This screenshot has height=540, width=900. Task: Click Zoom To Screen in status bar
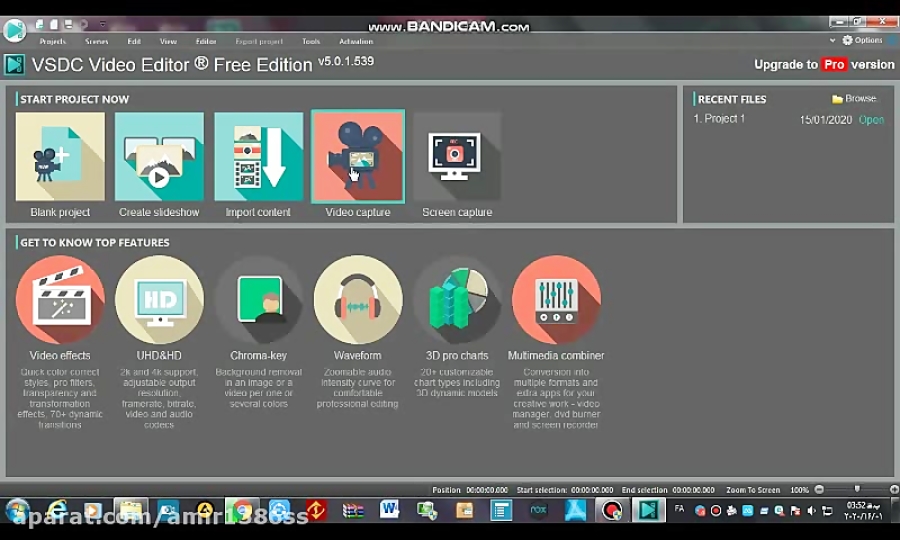tap(752, 490)
